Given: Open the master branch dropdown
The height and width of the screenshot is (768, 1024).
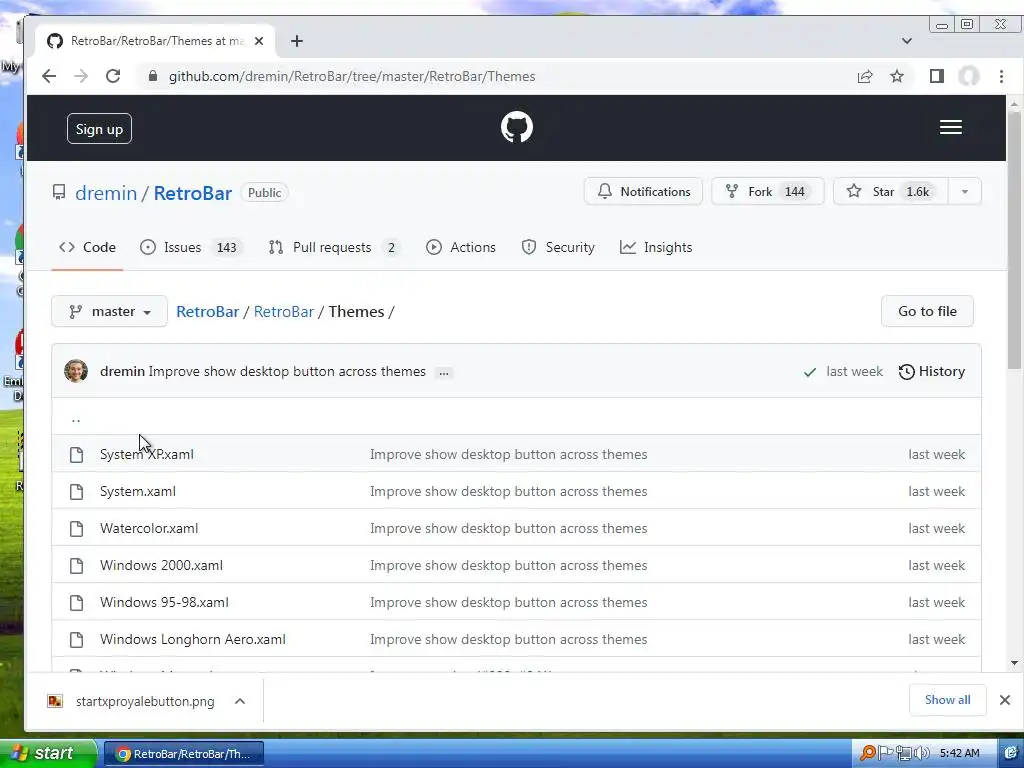Looking at the screenshot, I should [x=110, y=312].
